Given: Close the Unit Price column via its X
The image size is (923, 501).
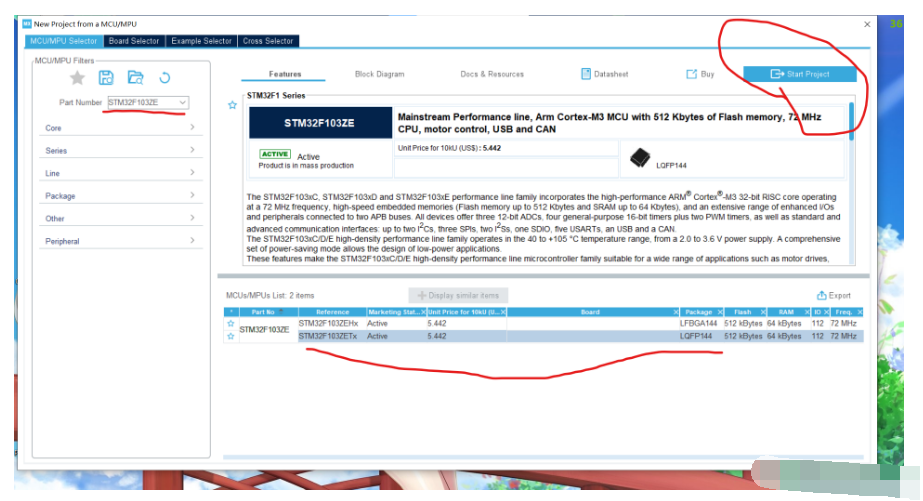Looking at the screenshot, I should [x=503, y=312].
